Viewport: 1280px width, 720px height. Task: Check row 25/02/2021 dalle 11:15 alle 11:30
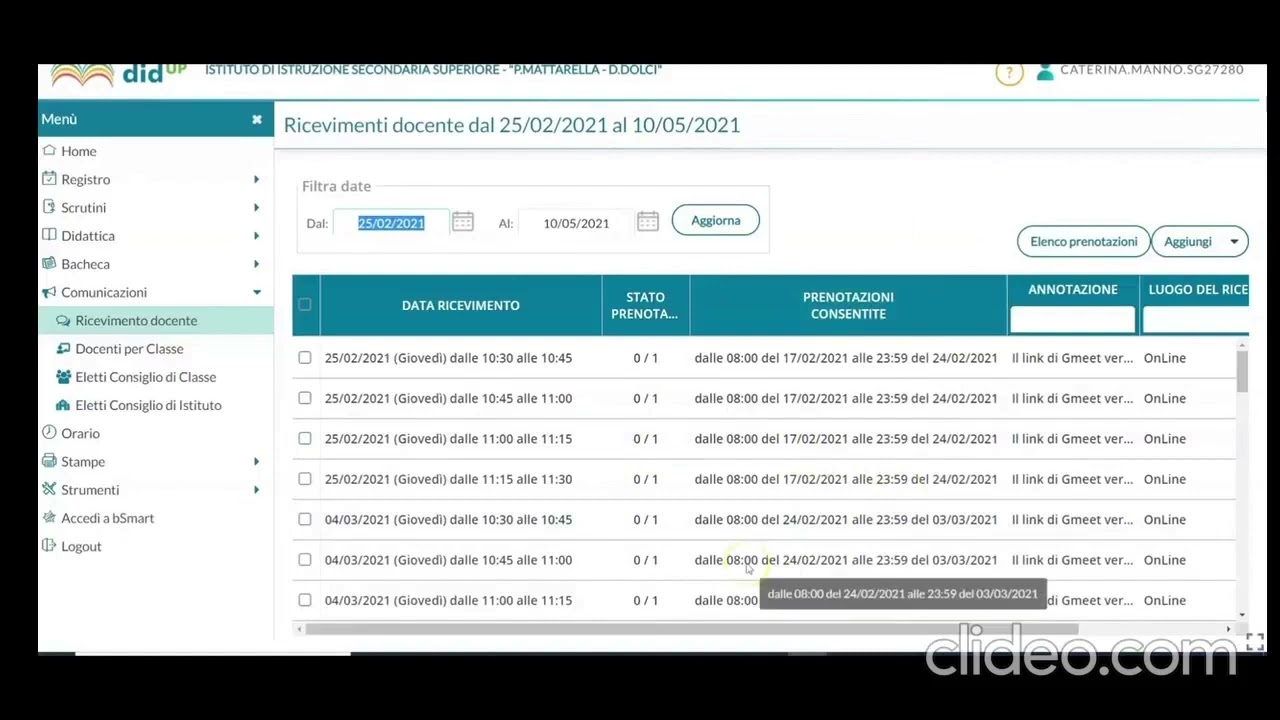coord(305,479)
